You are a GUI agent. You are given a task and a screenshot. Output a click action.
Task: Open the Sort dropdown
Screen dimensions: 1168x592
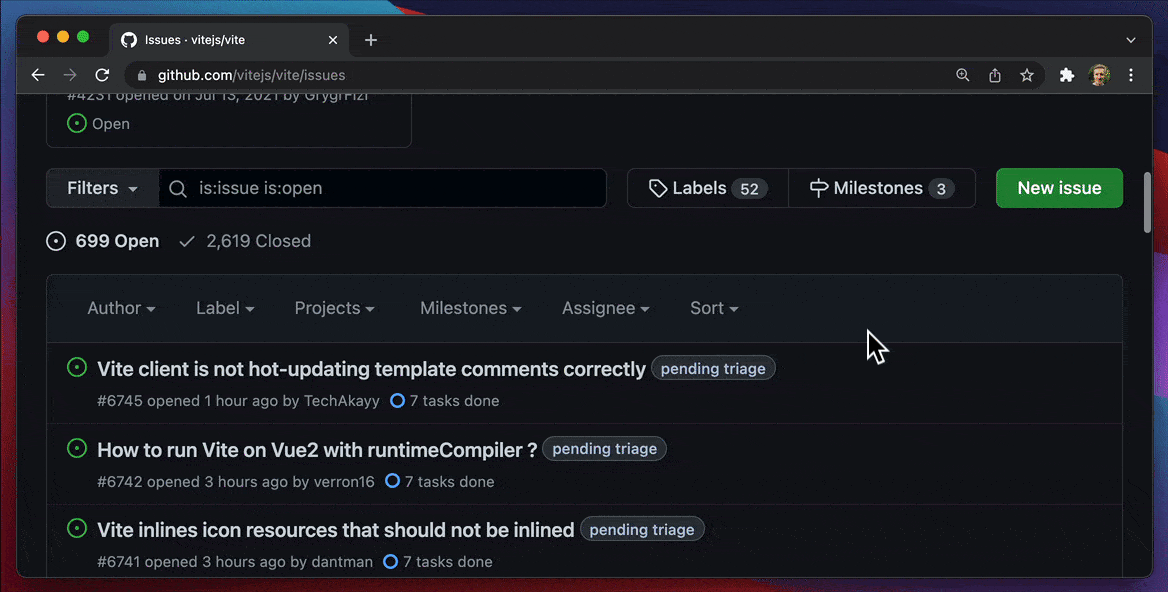[713, 308]
